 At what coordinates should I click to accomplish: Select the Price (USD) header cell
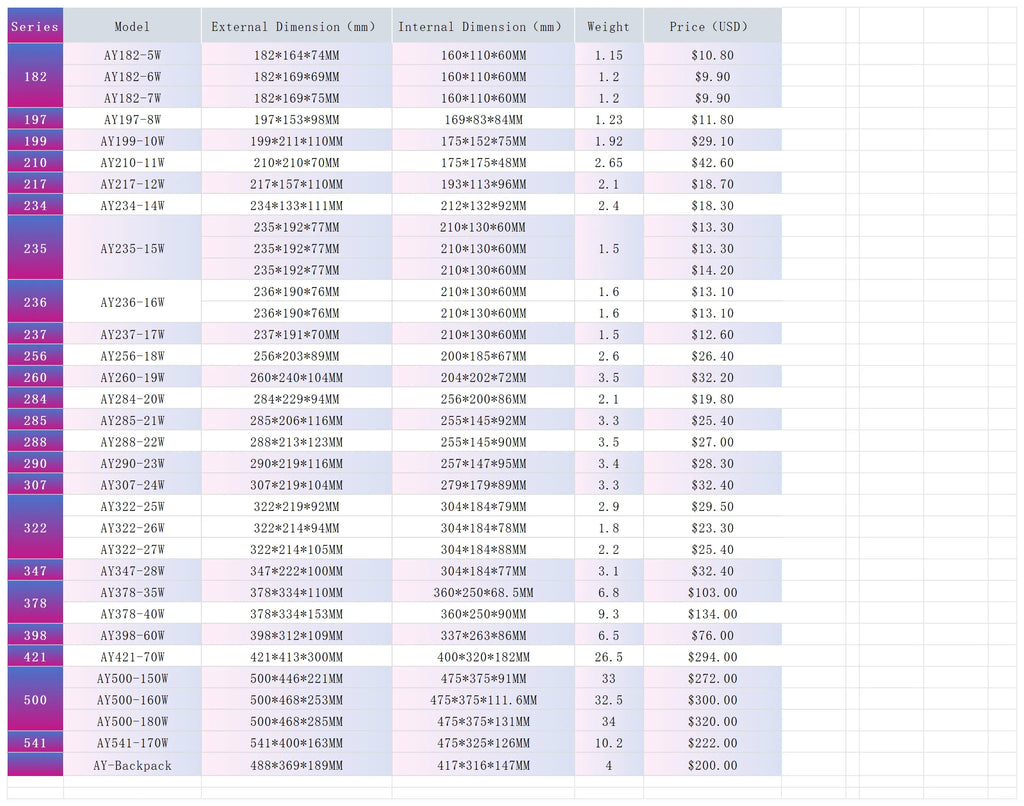coord(712,26)
